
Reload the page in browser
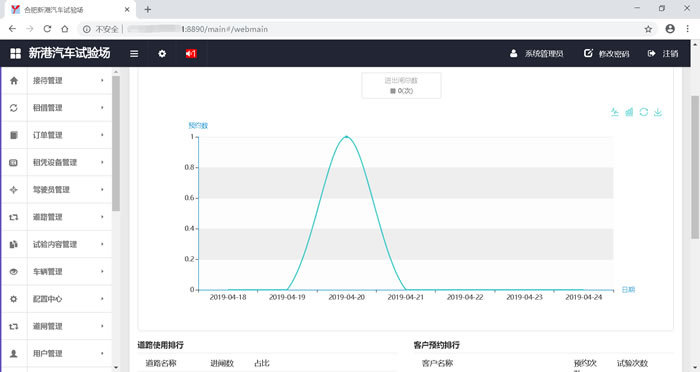[x=47, y=29]
